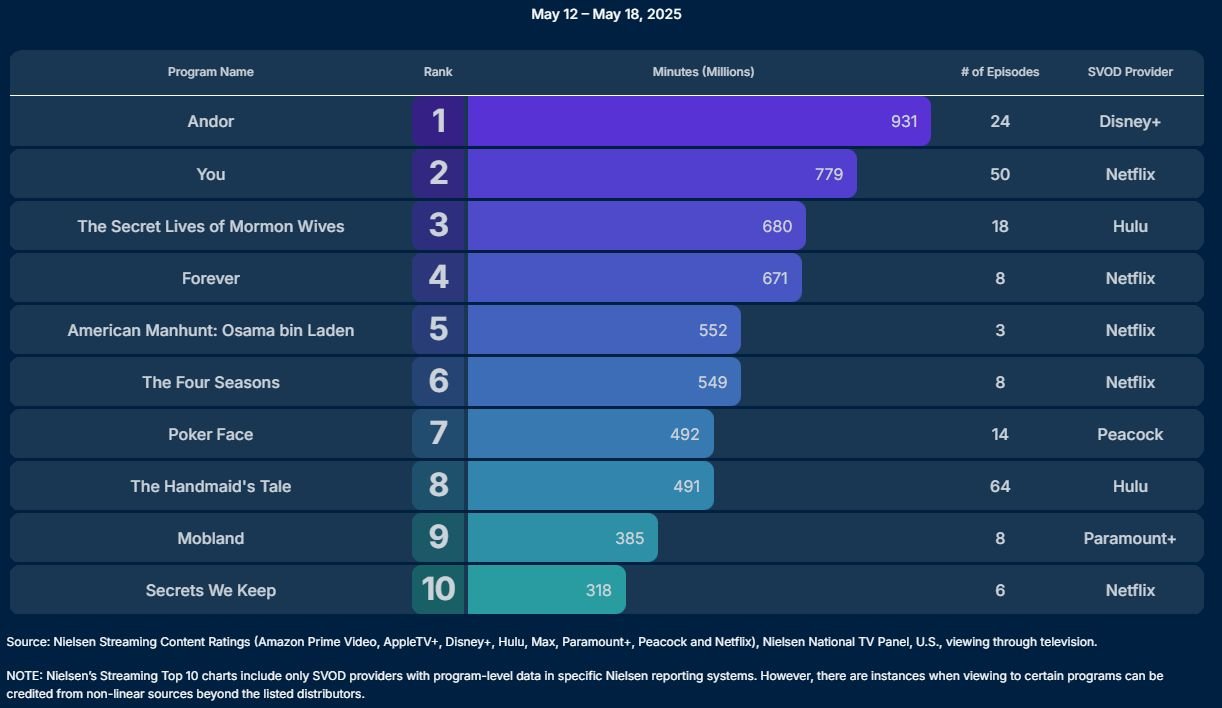
Task: Select American Manhunt: Osama bin Laden row
Action: tap(607, 330)
